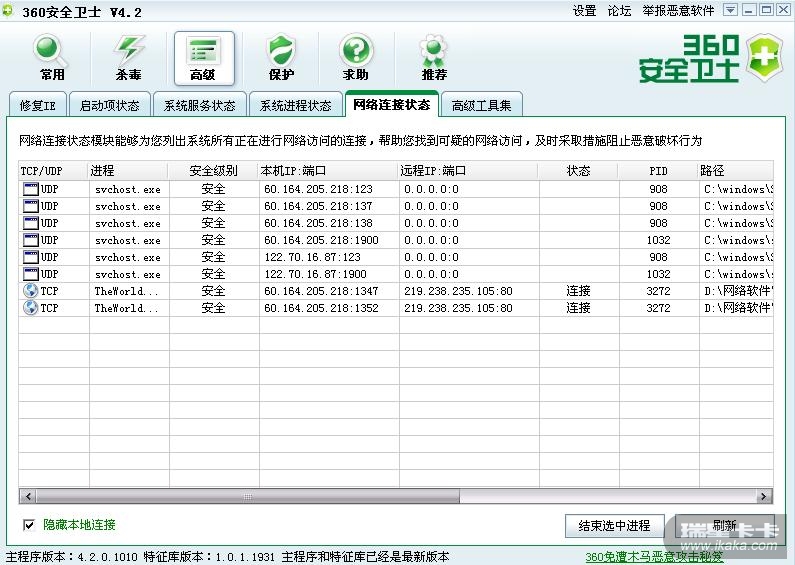
Task: Select local address 122.70.16.87:123
Action: pyautogui.click(x=312, y=257)
